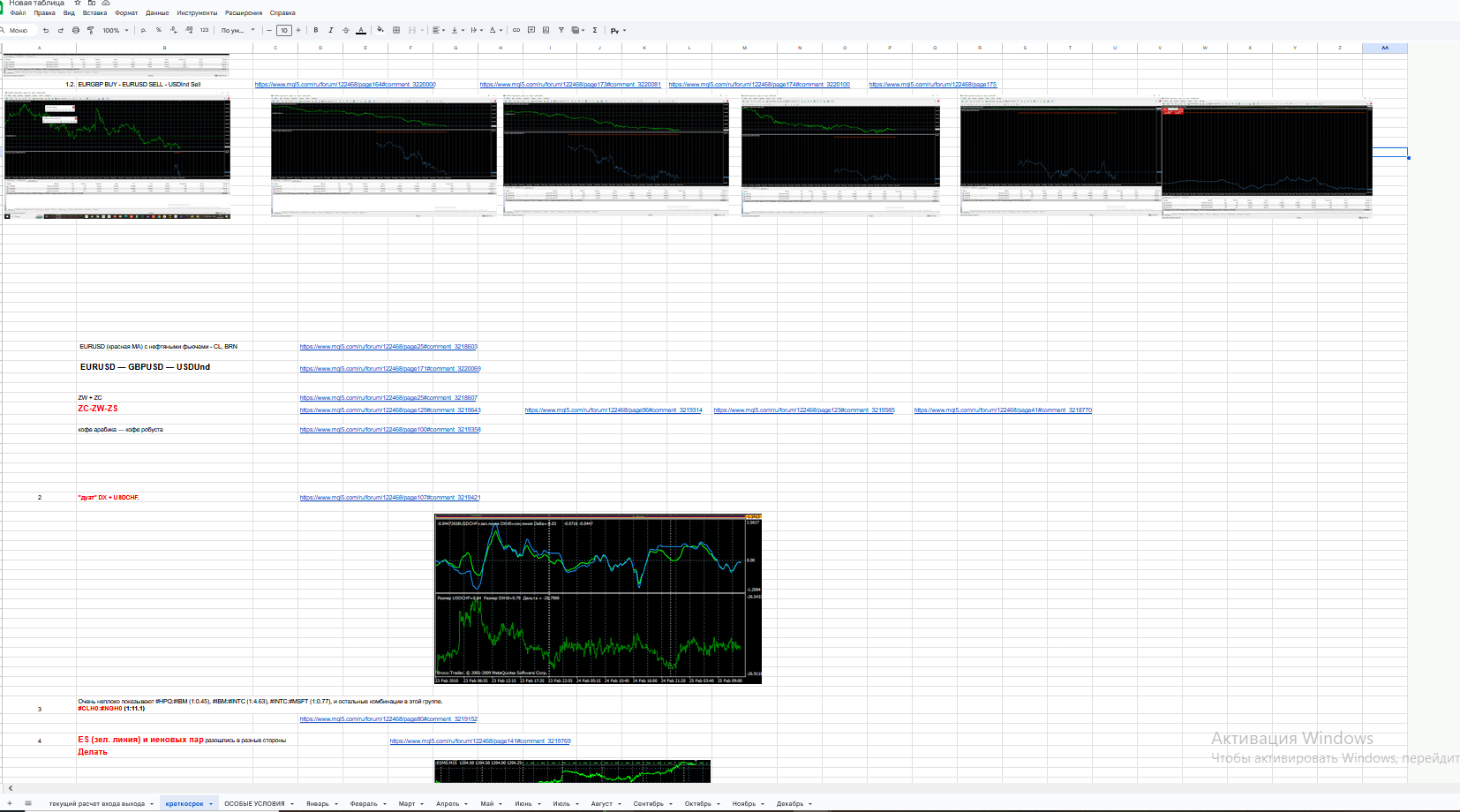The width and height of the screenshot is (1460, 812).
Task: Open the Формат menu
Action: point(126,13)
